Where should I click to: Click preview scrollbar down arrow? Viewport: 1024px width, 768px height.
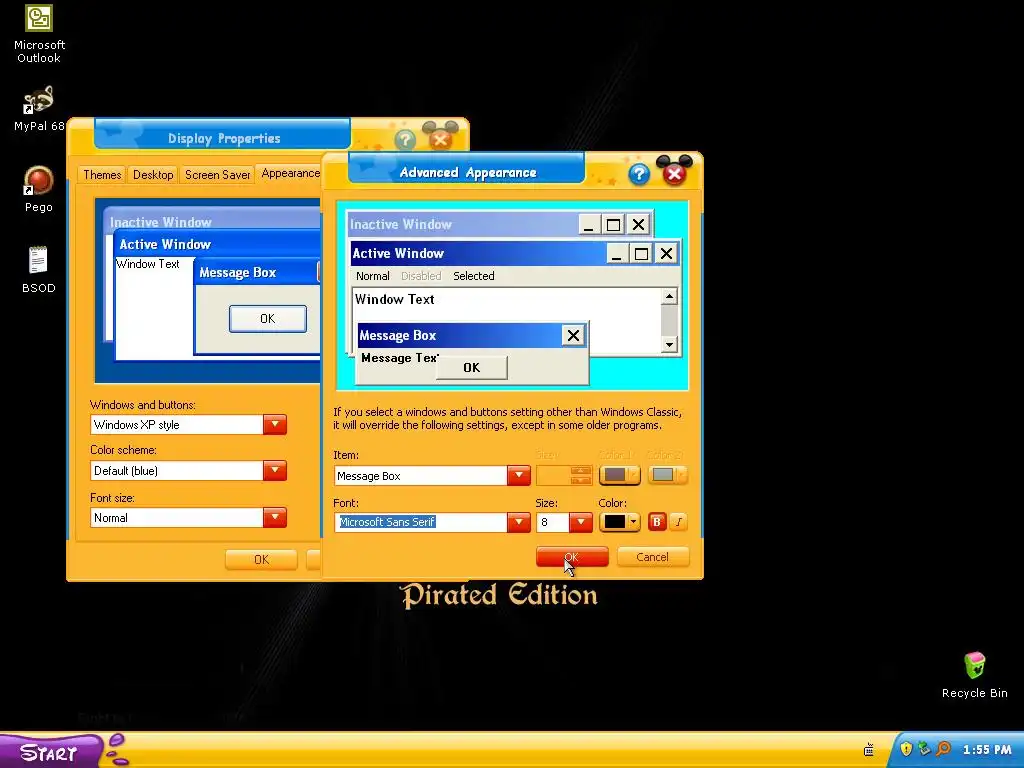(x=669, y=344)
